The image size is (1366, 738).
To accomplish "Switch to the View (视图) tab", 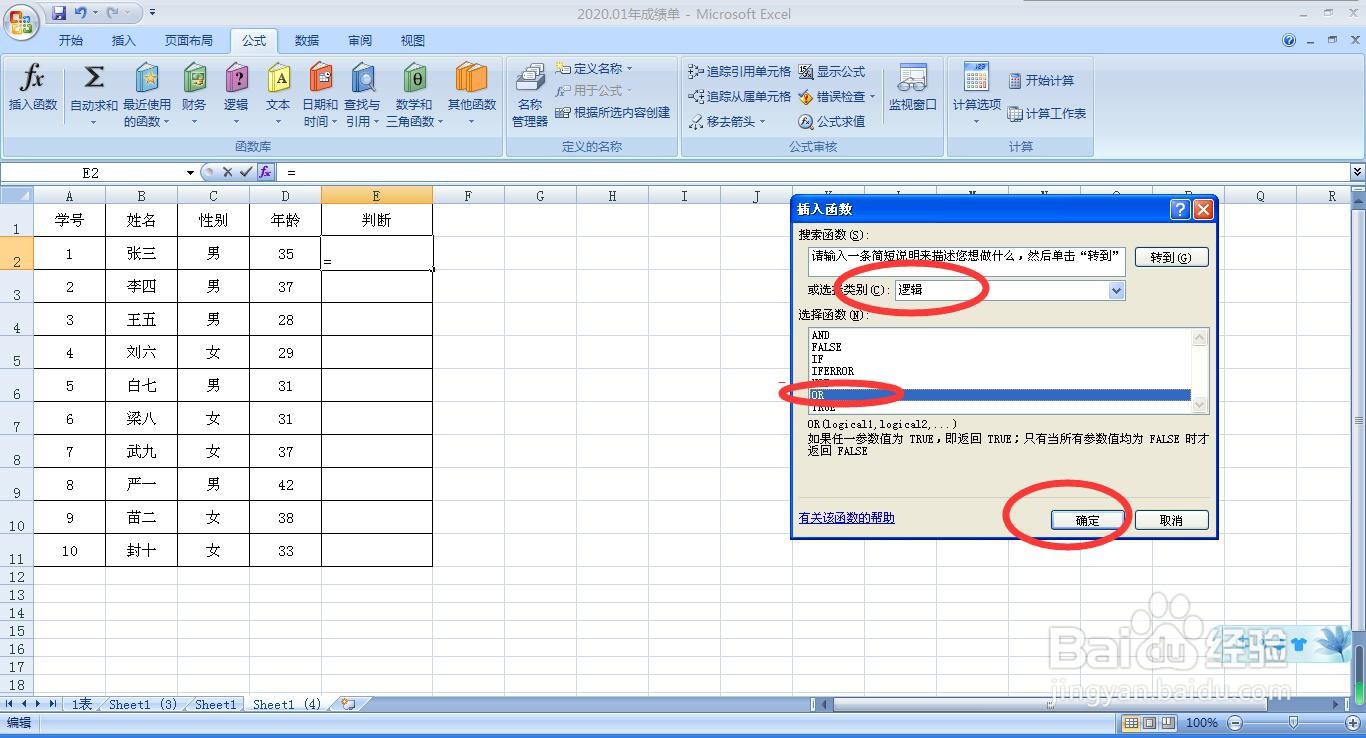I will (x=413, y=41).
